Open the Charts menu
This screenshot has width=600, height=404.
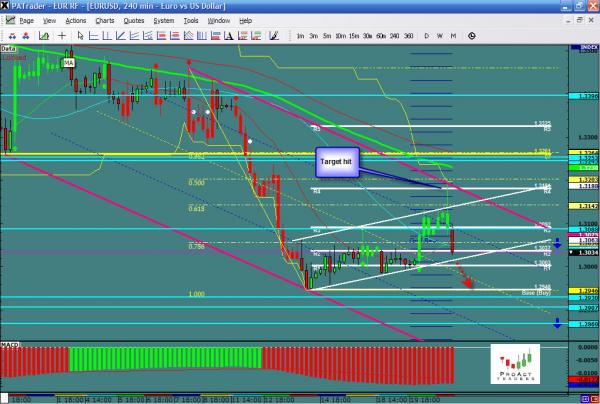click(x=103, y=20)
